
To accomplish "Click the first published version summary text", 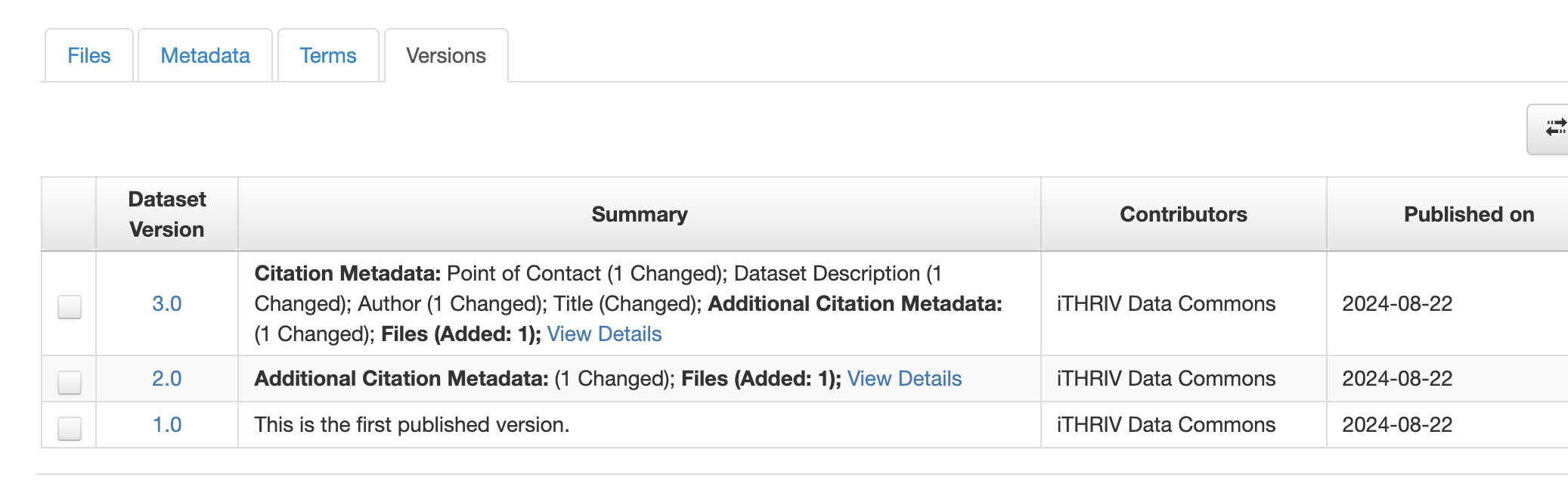I will 412,425.
